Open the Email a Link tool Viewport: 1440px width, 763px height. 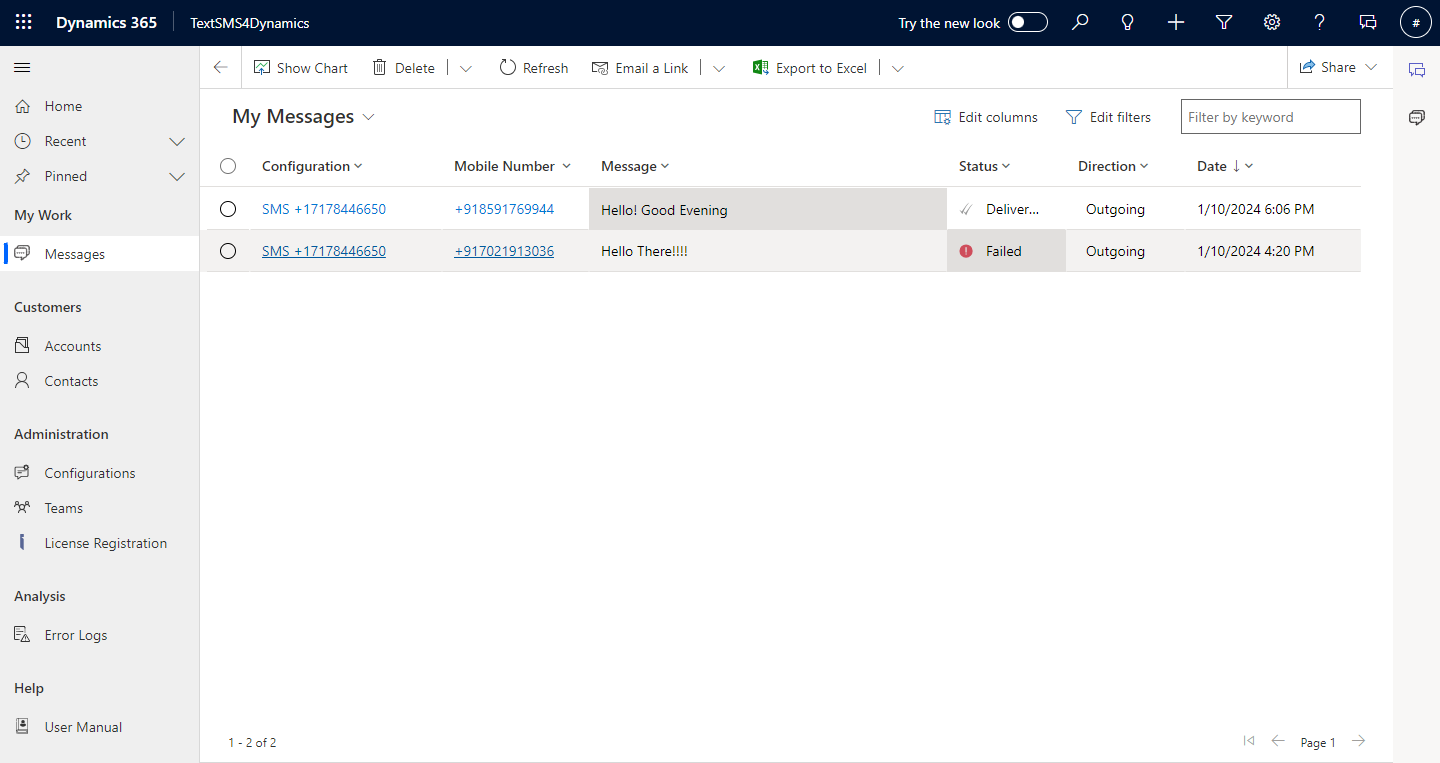point(640,67)
